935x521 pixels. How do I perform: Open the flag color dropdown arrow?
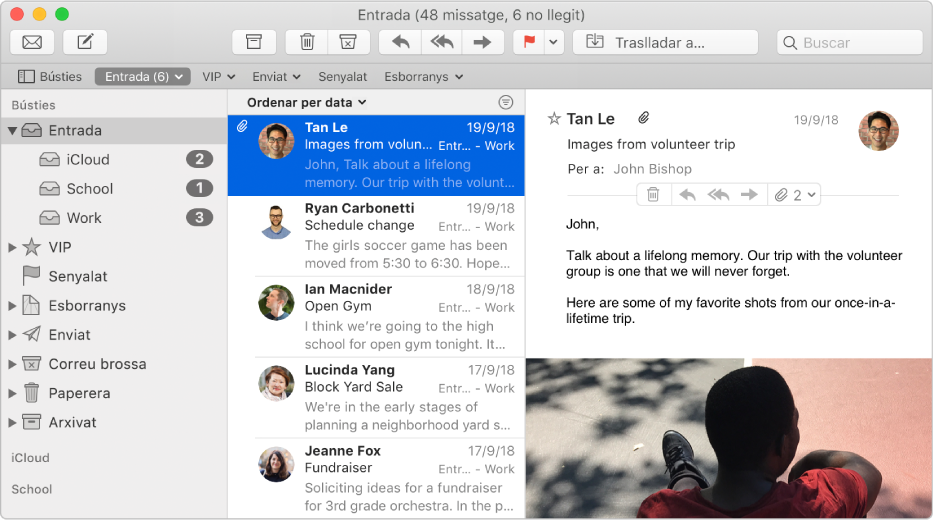pyautogui.click(x=553, y=42)
